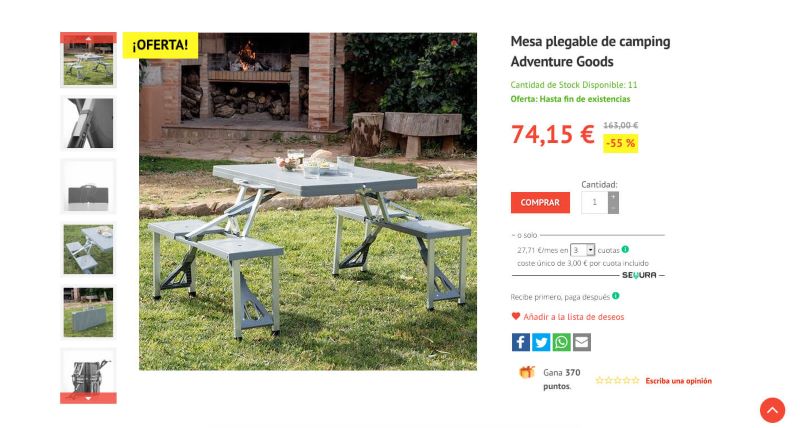Click the Cantidad input field
Screen dimensions: 800x428
click(x=594, y=203)
